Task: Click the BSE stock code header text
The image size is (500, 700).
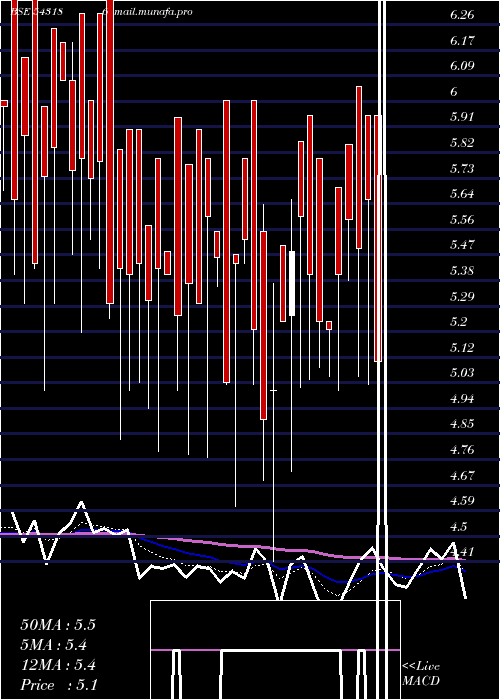Action: [36, 12]
